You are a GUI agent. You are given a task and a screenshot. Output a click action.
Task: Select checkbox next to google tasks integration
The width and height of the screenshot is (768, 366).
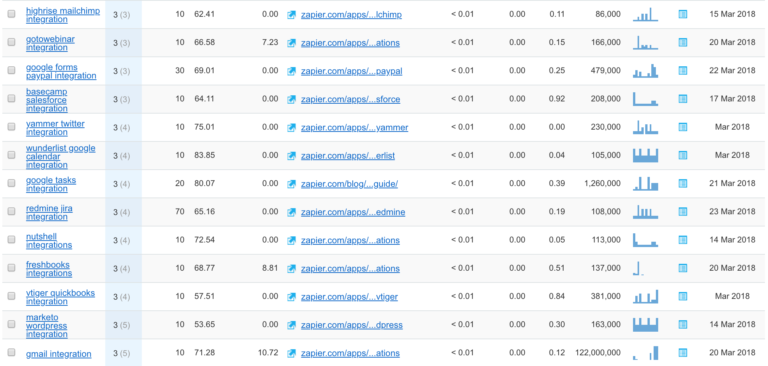point(11,183)
